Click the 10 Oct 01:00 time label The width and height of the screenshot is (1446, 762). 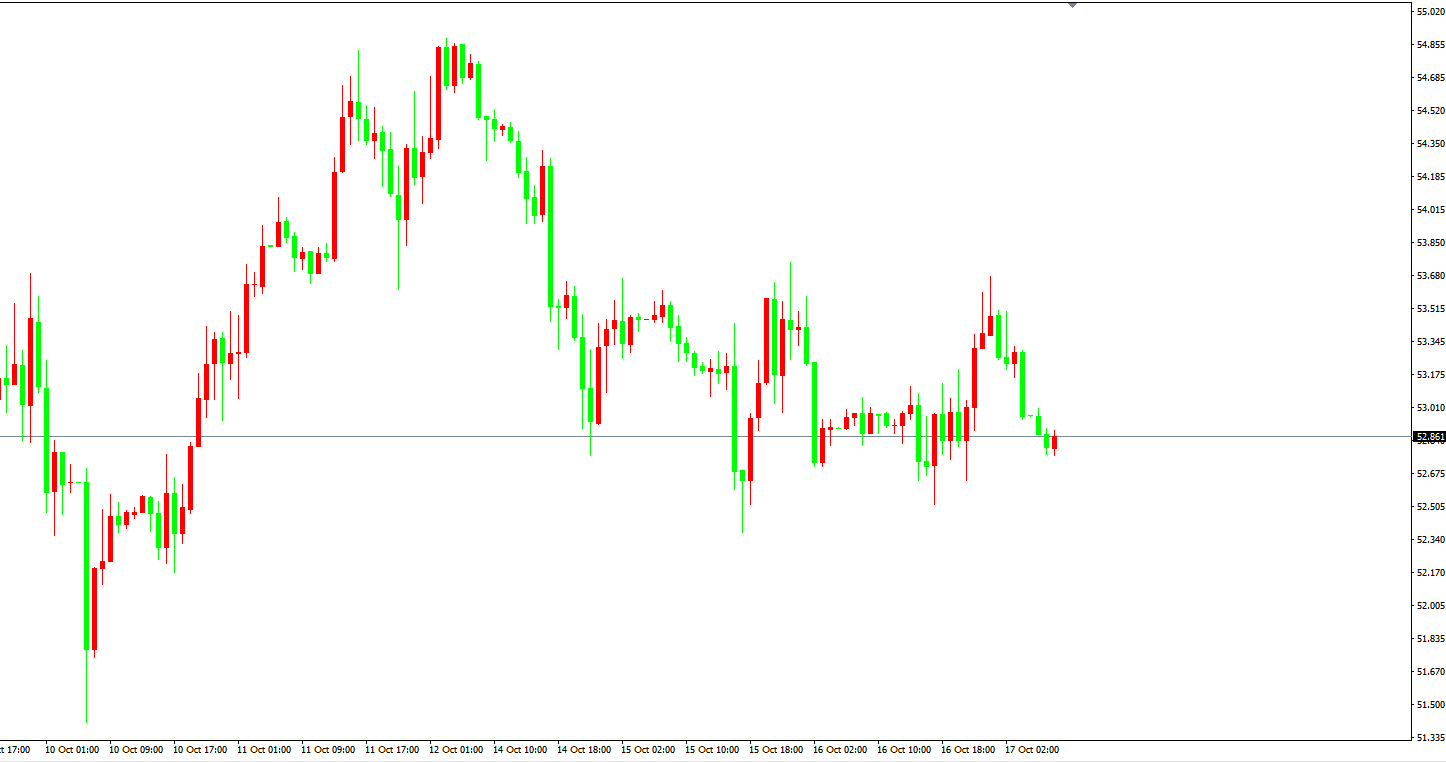[71, 749]
